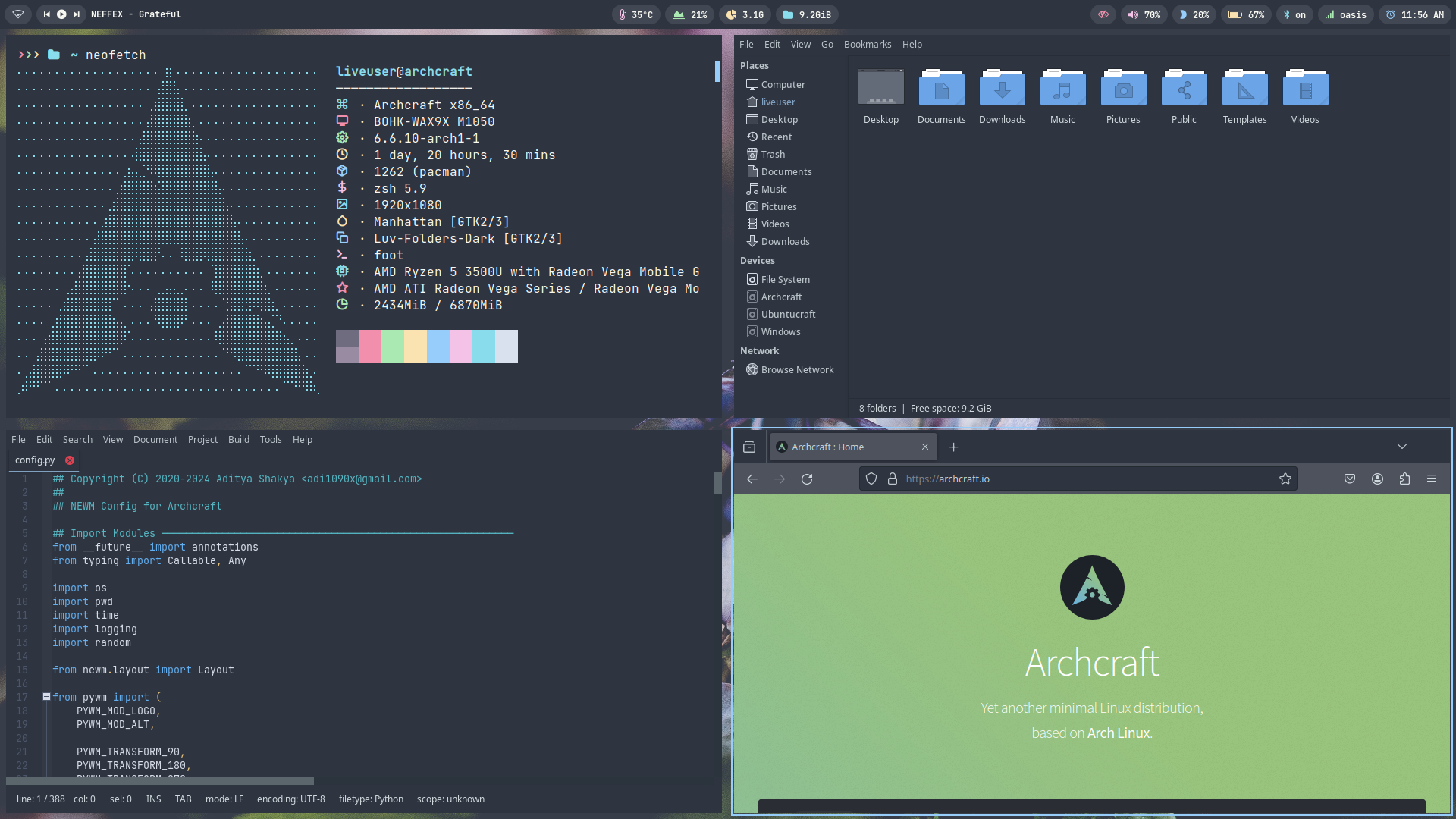
Task: Click the Firefox back arrow
Action: (x=752, y=479)
